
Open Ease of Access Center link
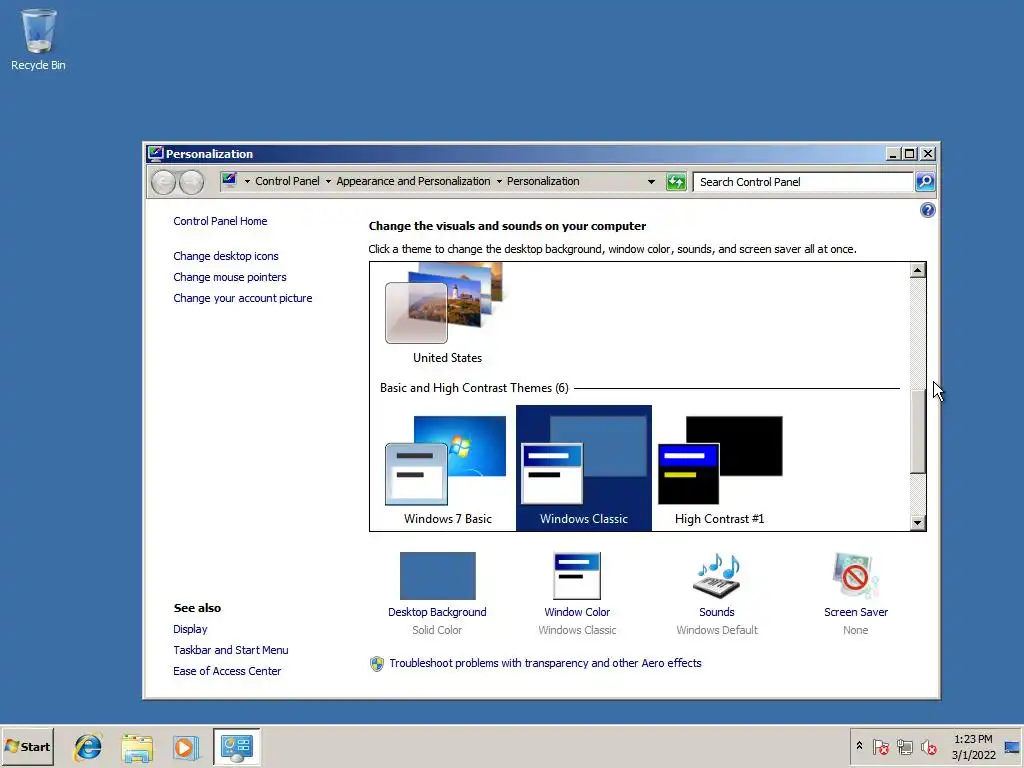[x=227, y=671]
